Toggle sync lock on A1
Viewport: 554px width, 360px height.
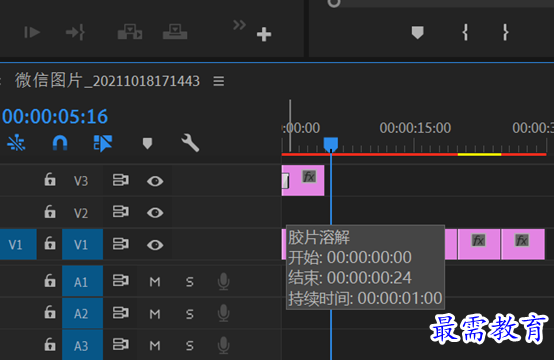[x=120, y=281]
